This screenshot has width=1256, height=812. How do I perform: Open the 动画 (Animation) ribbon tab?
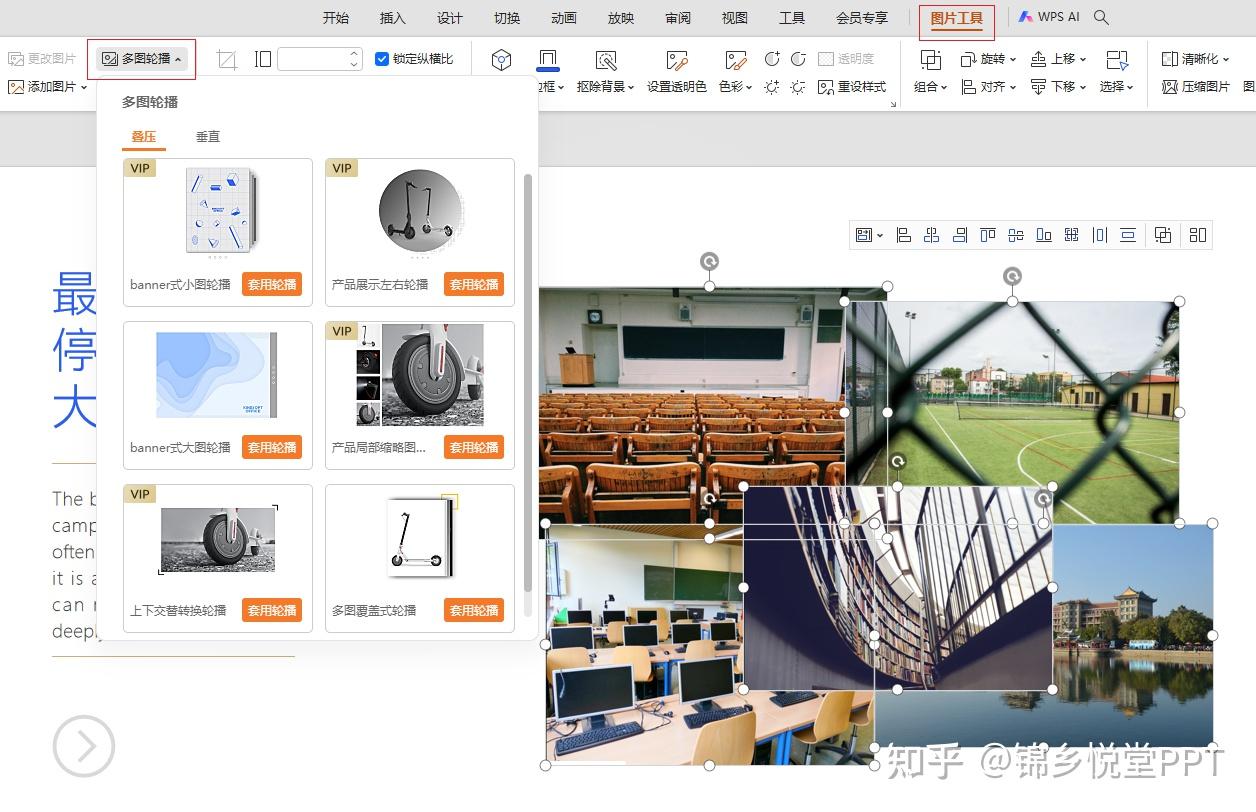coord(564,18)
